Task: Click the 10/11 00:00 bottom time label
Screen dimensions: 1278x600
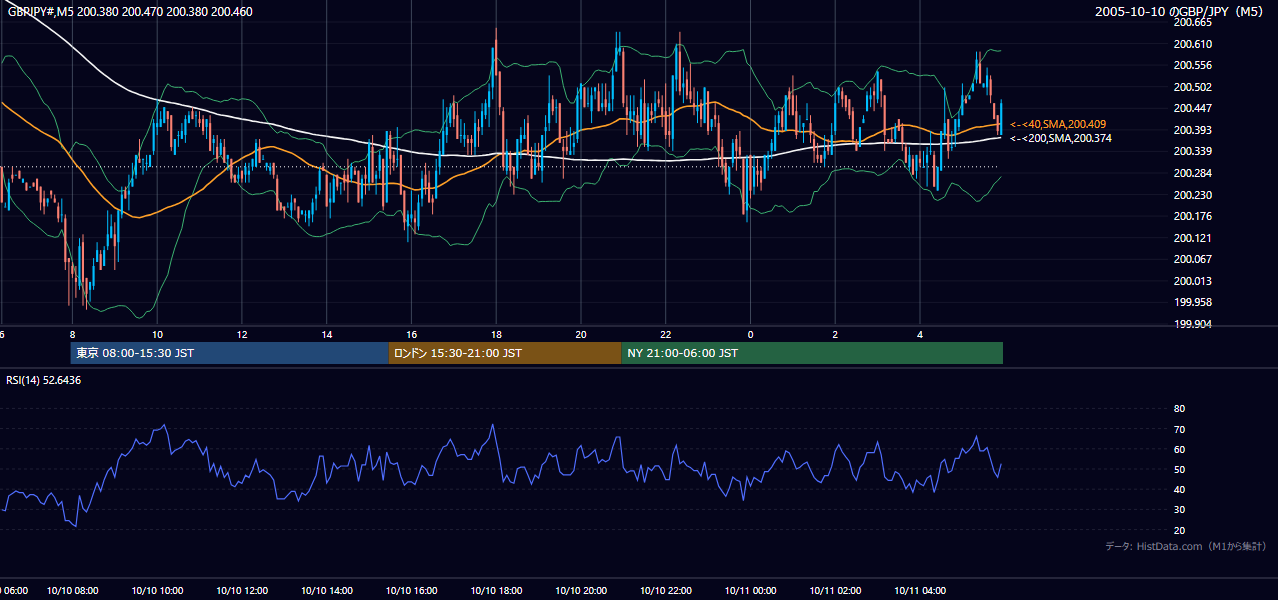Action: 751,591
